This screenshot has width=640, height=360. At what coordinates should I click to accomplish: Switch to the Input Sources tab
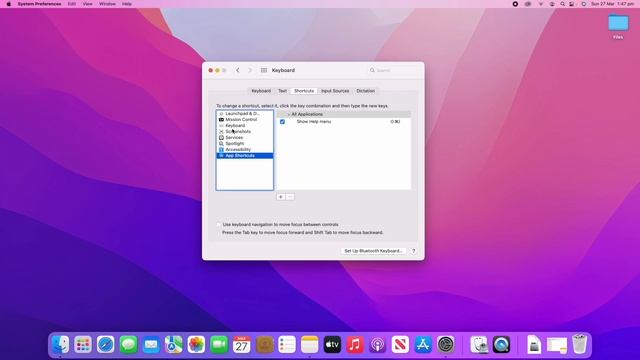click(x=335, y=91)
